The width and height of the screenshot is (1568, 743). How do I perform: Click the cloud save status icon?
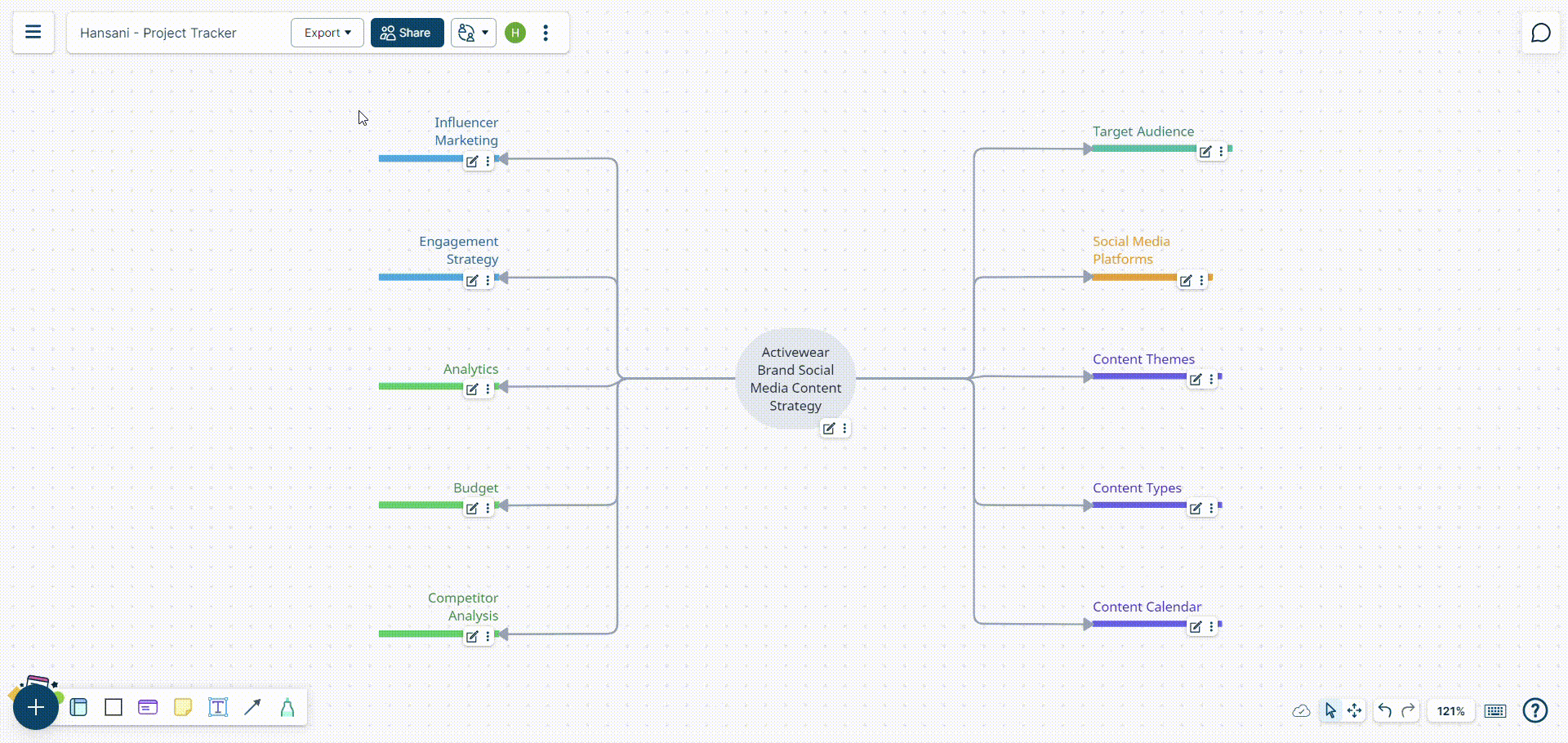(x=1302, y=711)
